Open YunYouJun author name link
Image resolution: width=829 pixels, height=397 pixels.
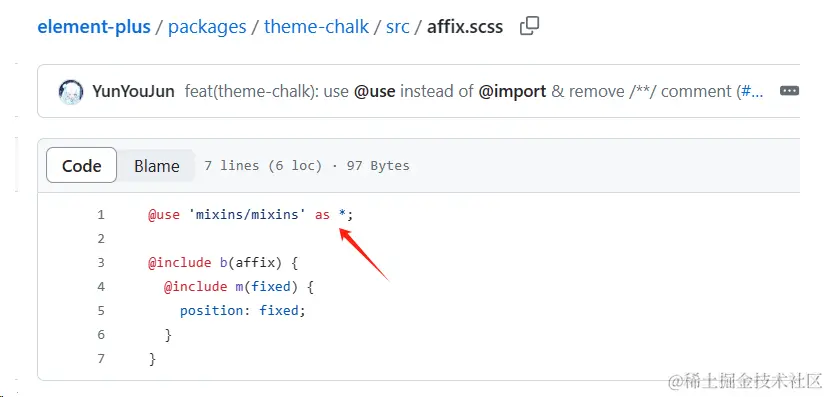coord(133,91)
